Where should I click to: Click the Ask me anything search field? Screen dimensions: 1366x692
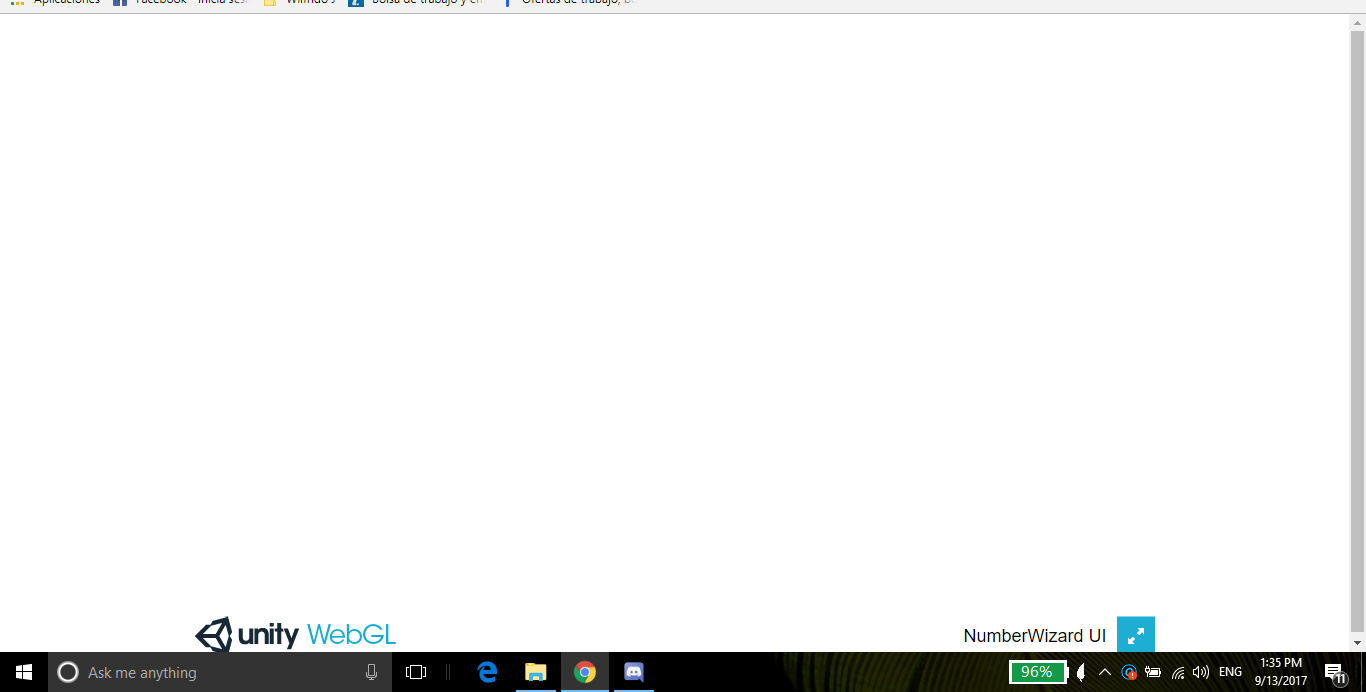[200, 672]
